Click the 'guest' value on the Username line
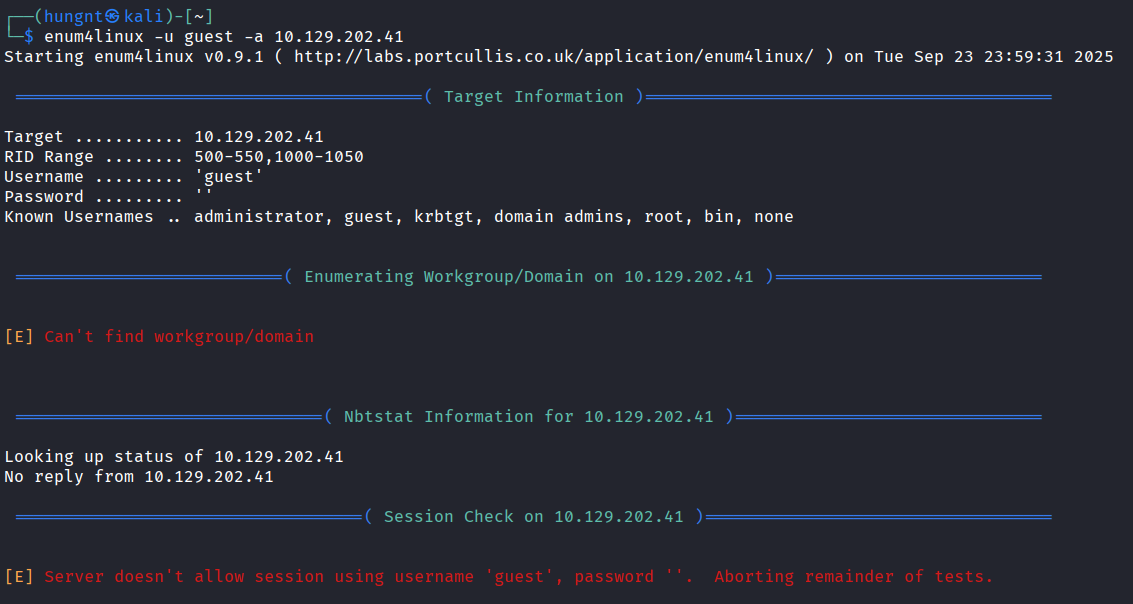This screenshot has width=1133, height=604. pyautogui.click(x=229, y=177)
